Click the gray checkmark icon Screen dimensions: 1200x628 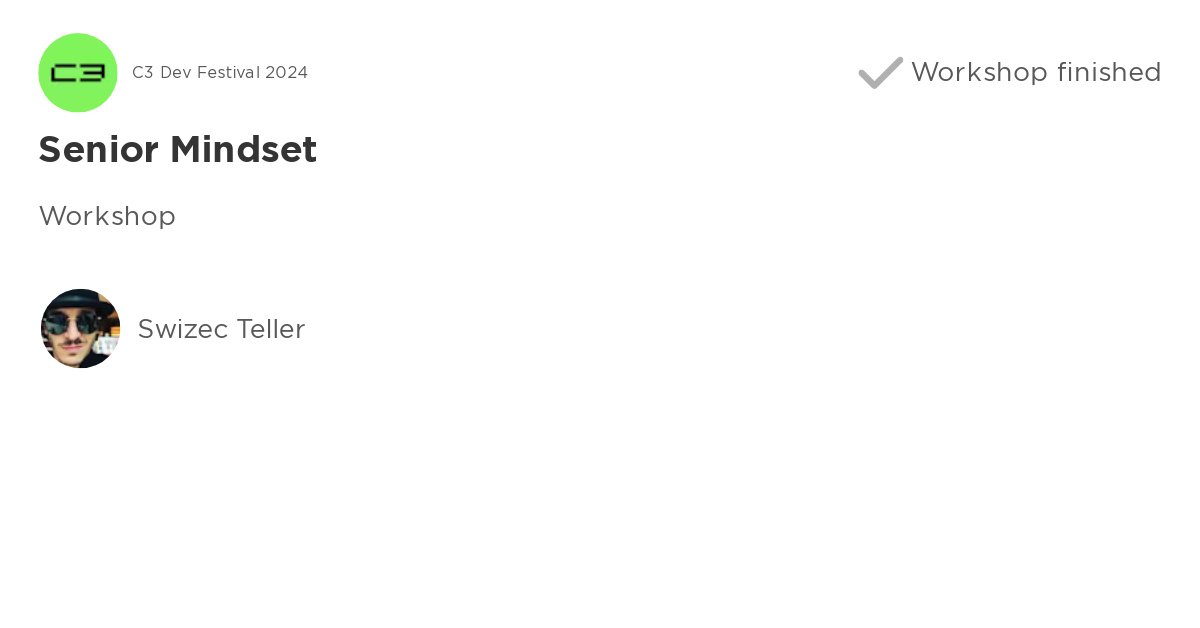(880, 73)
